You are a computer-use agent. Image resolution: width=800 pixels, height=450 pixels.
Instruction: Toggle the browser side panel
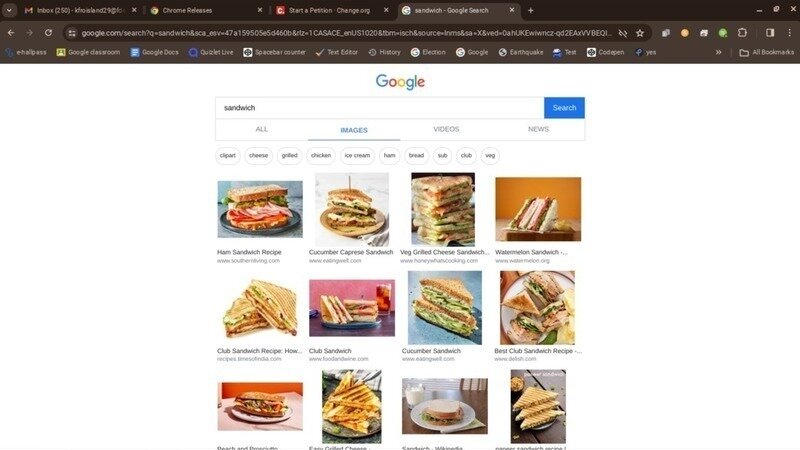point(770,33)
